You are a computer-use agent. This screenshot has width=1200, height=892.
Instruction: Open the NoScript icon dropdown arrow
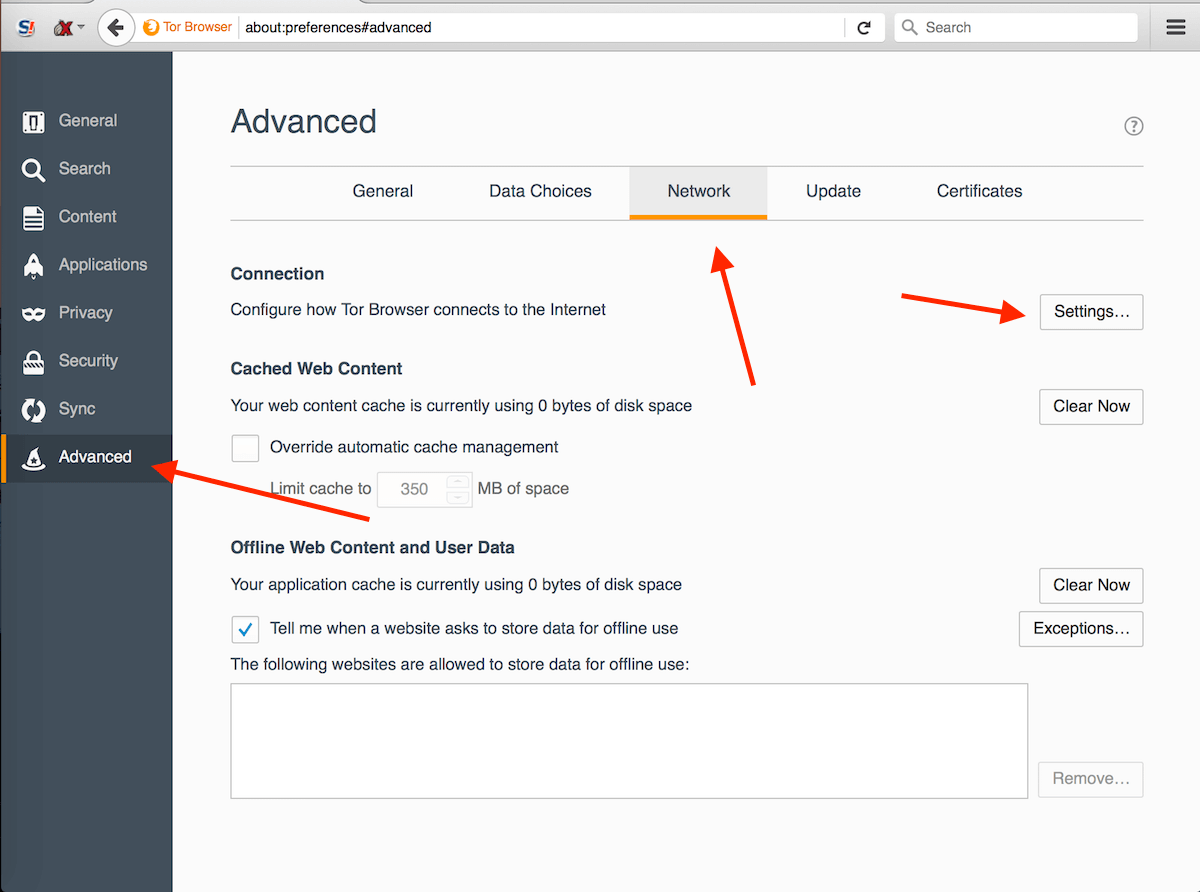pos(81,28)
